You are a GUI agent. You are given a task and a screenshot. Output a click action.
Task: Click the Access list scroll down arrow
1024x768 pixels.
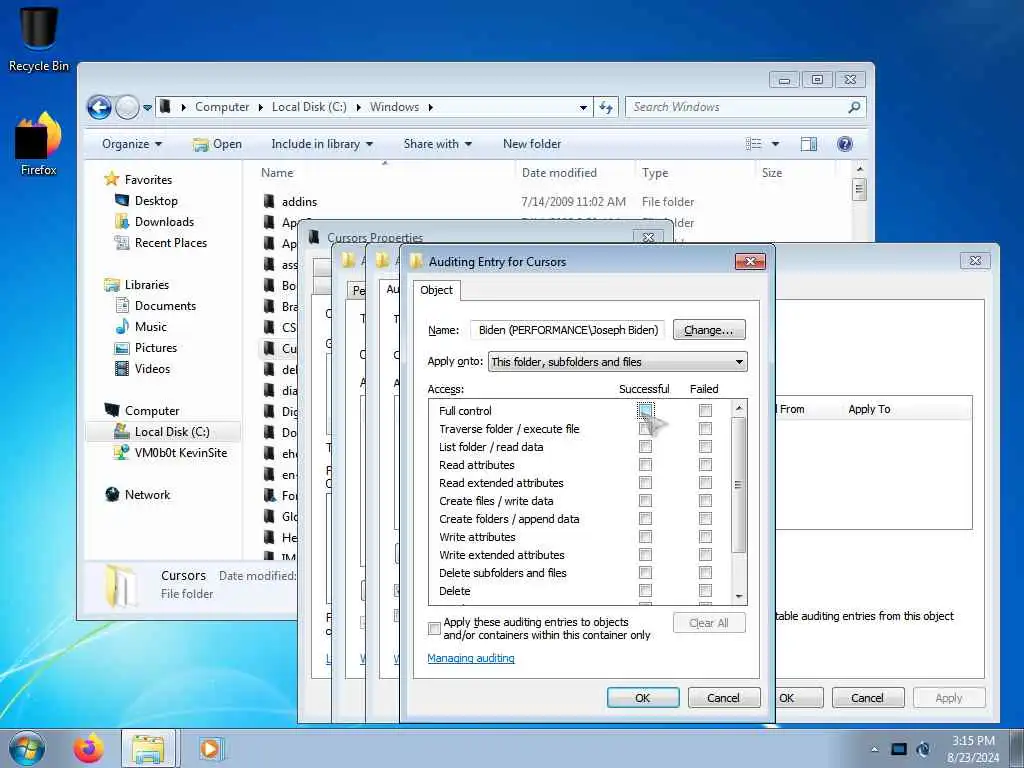[739, 596]
